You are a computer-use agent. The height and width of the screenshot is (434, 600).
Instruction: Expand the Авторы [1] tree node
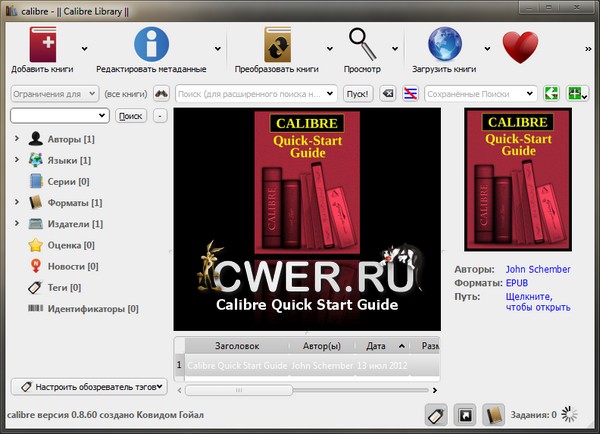click(x=16, y=138)
